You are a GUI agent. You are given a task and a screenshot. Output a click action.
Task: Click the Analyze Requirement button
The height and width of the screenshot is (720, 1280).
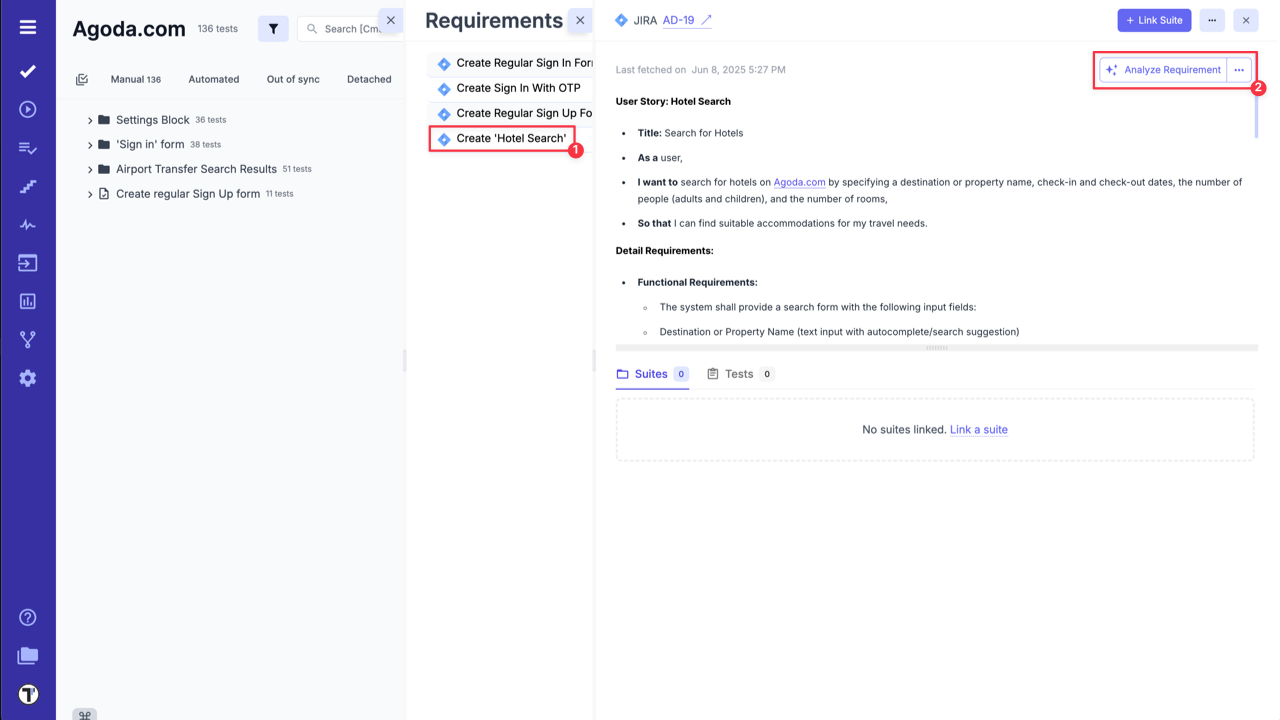tap(1164, 69)
